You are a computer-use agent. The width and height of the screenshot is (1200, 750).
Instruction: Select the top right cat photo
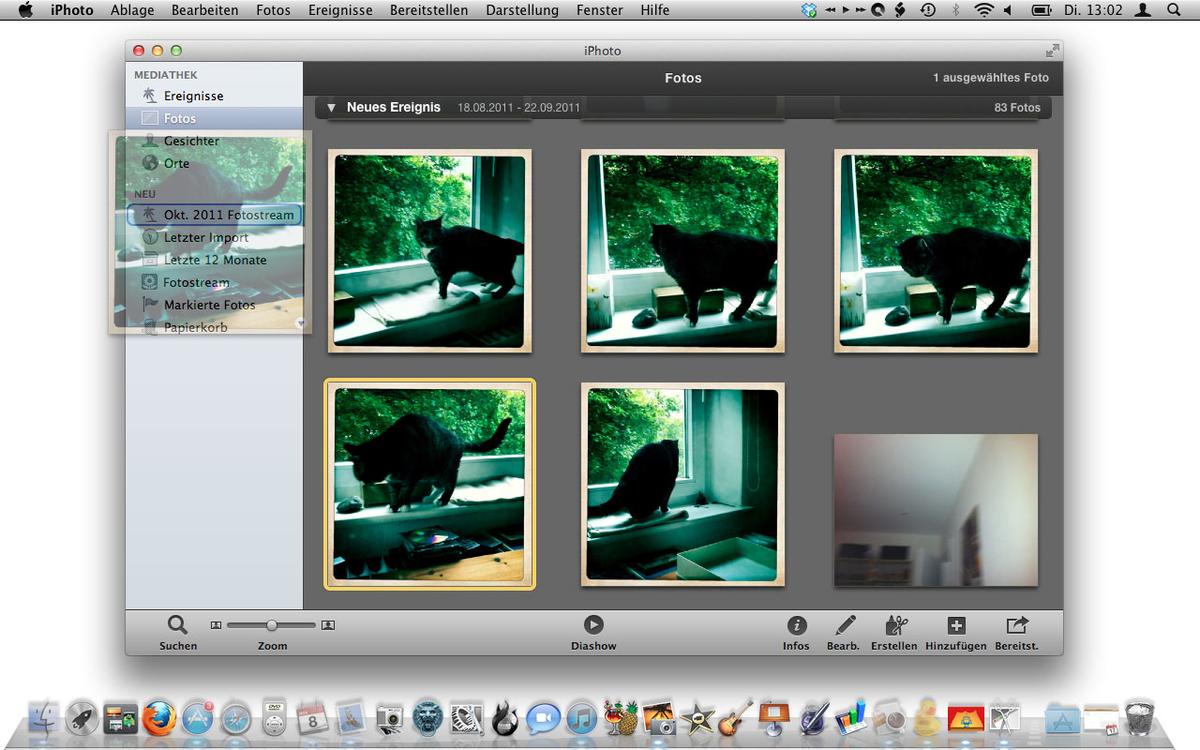935,251
